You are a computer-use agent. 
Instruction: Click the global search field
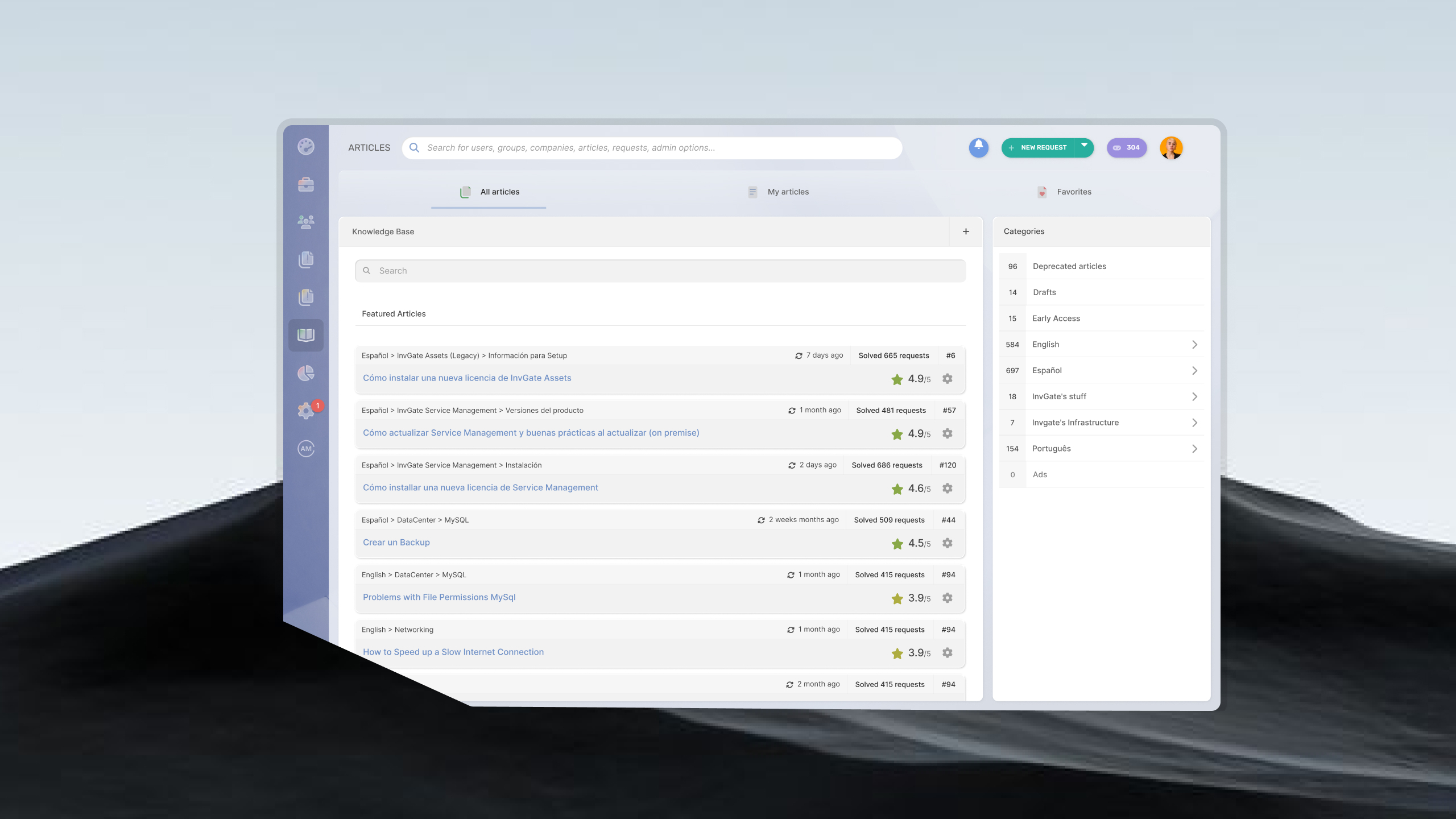click(x=652, y=148)
